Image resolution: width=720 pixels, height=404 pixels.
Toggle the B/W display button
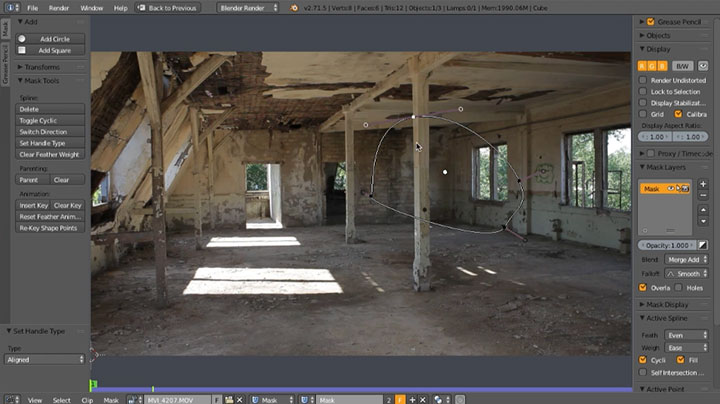click(x=682, y=66)
